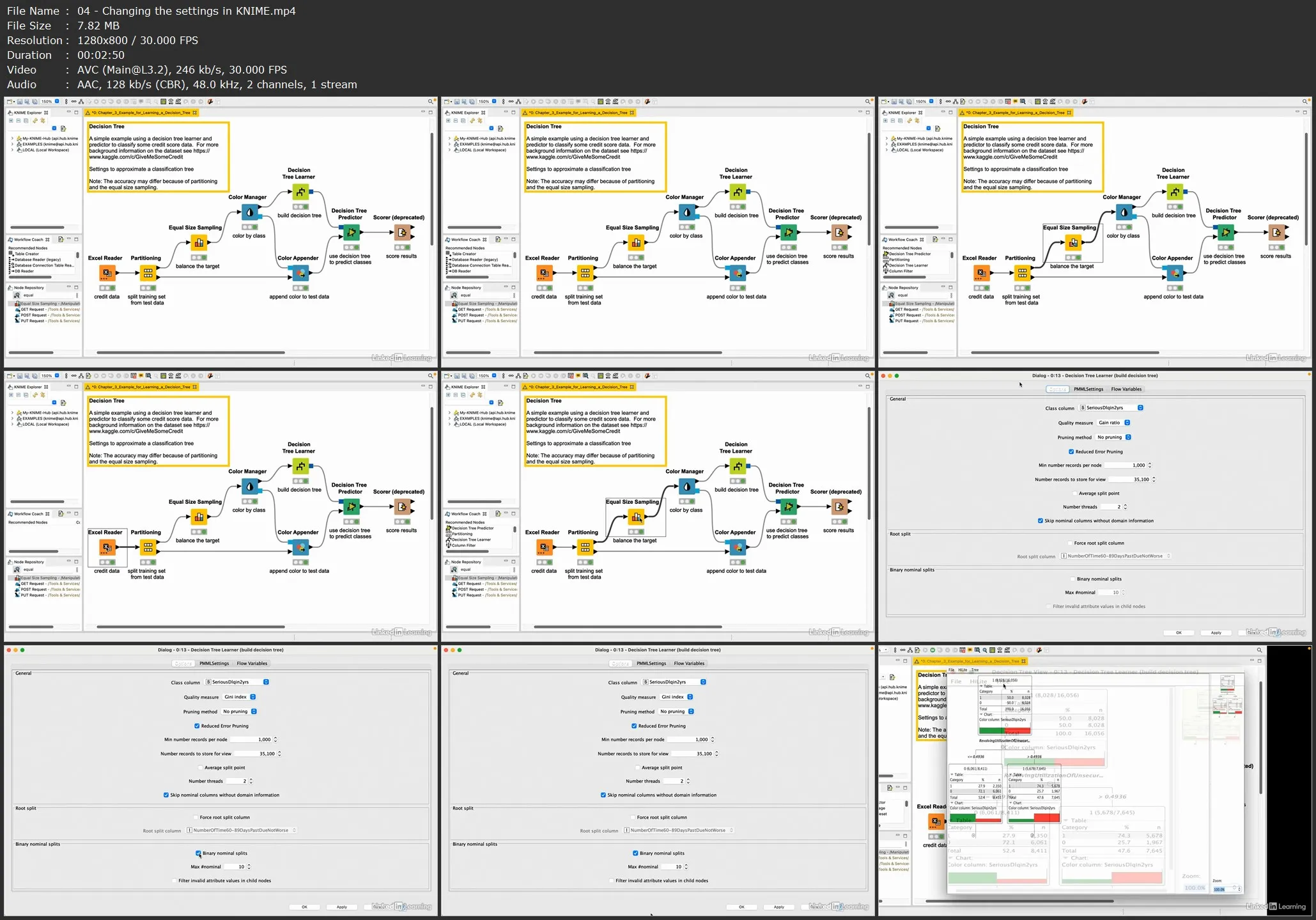Select Decision Tree Predictor node in fourth frame
This screenshot has height=920, width=1316.
351,506
